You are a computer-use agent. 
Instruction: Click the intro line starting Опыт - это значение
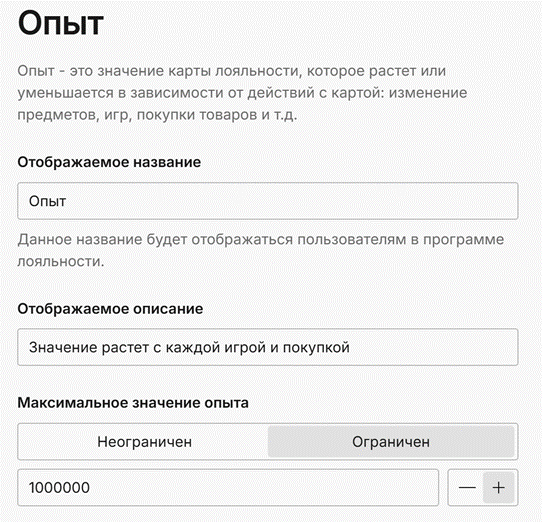(232, 71)
